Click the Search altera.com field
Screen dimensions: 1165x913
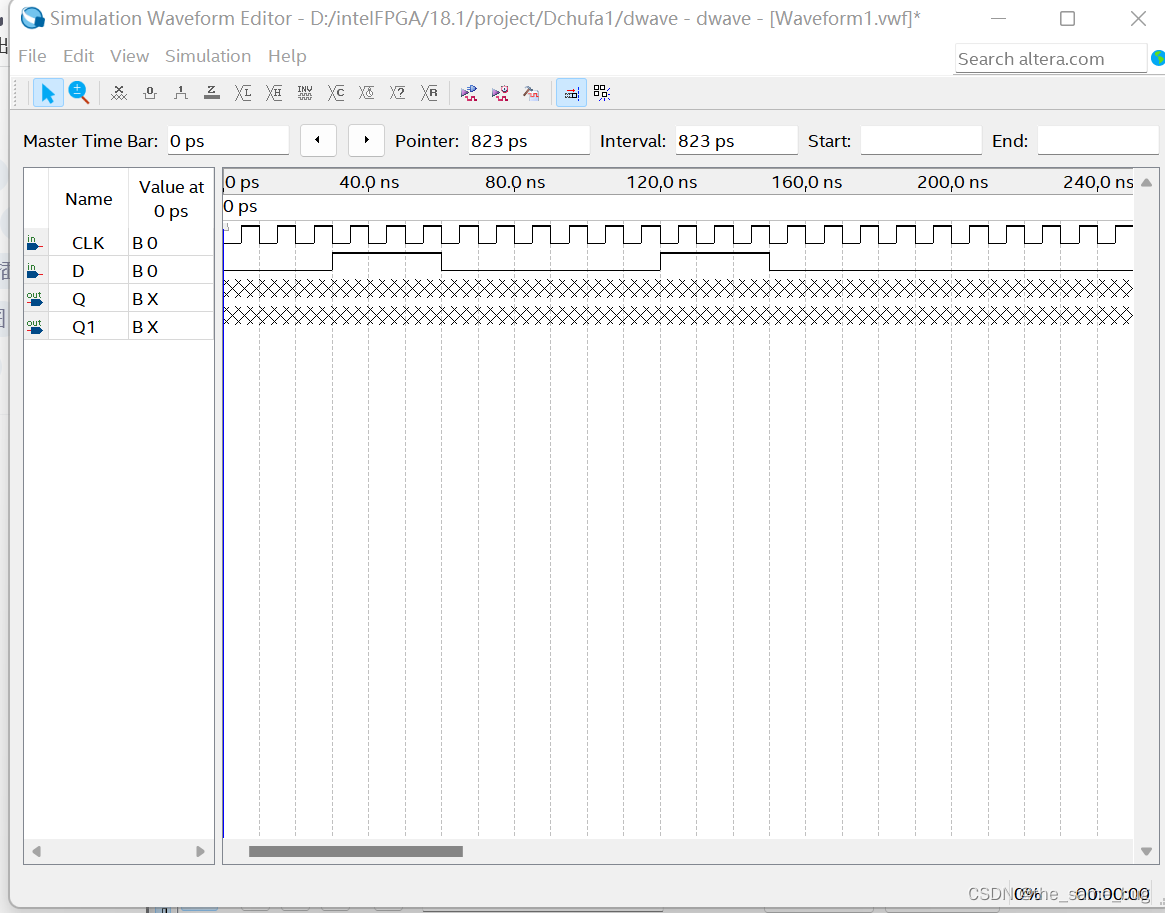click(x=1051, y=59)
